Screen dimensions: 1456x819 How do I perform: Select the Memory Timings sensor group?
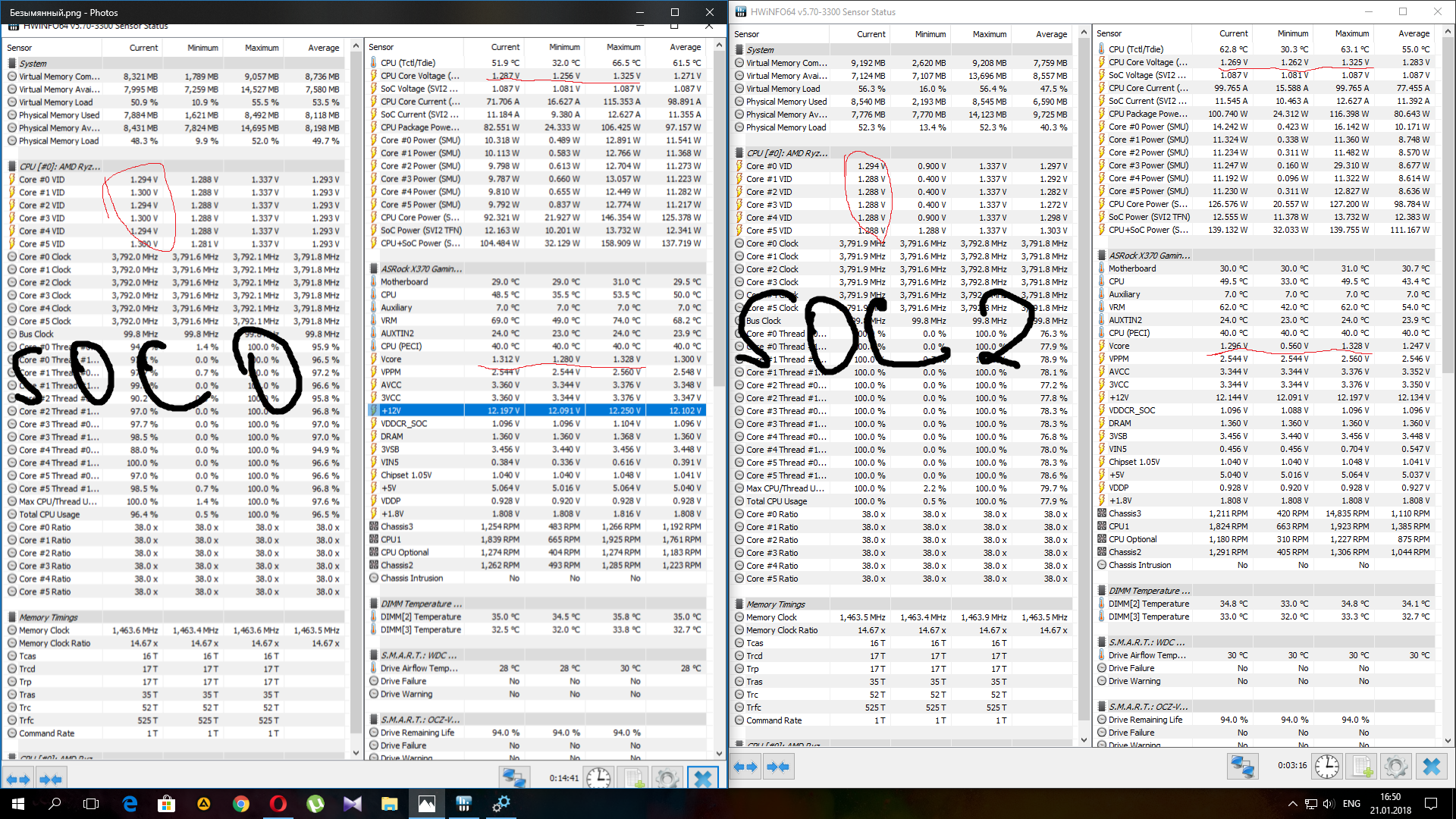(x=775, y=604)
